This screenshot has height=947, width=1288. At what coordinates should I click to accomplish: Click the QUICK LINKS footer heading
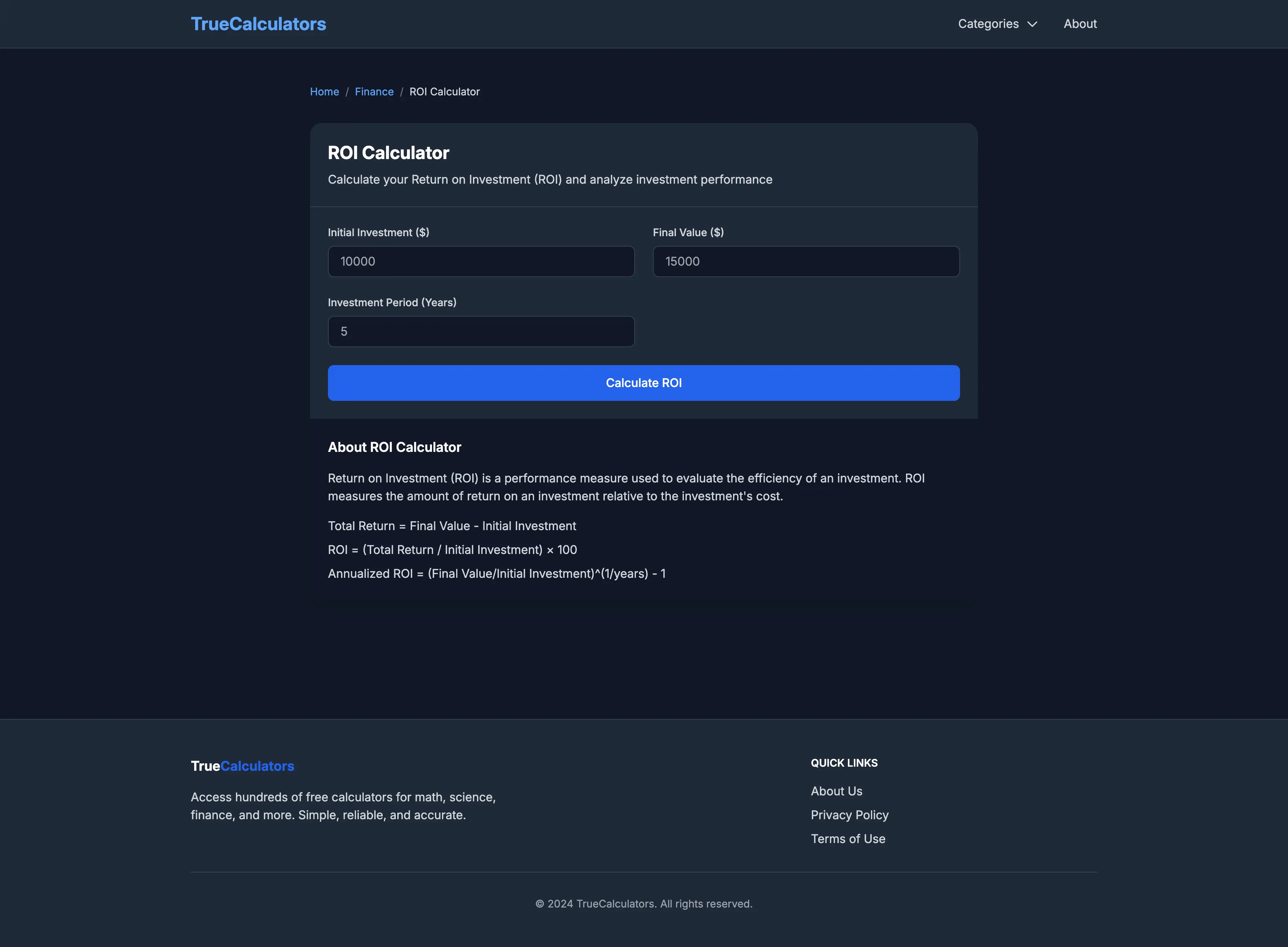pos(843,763)
